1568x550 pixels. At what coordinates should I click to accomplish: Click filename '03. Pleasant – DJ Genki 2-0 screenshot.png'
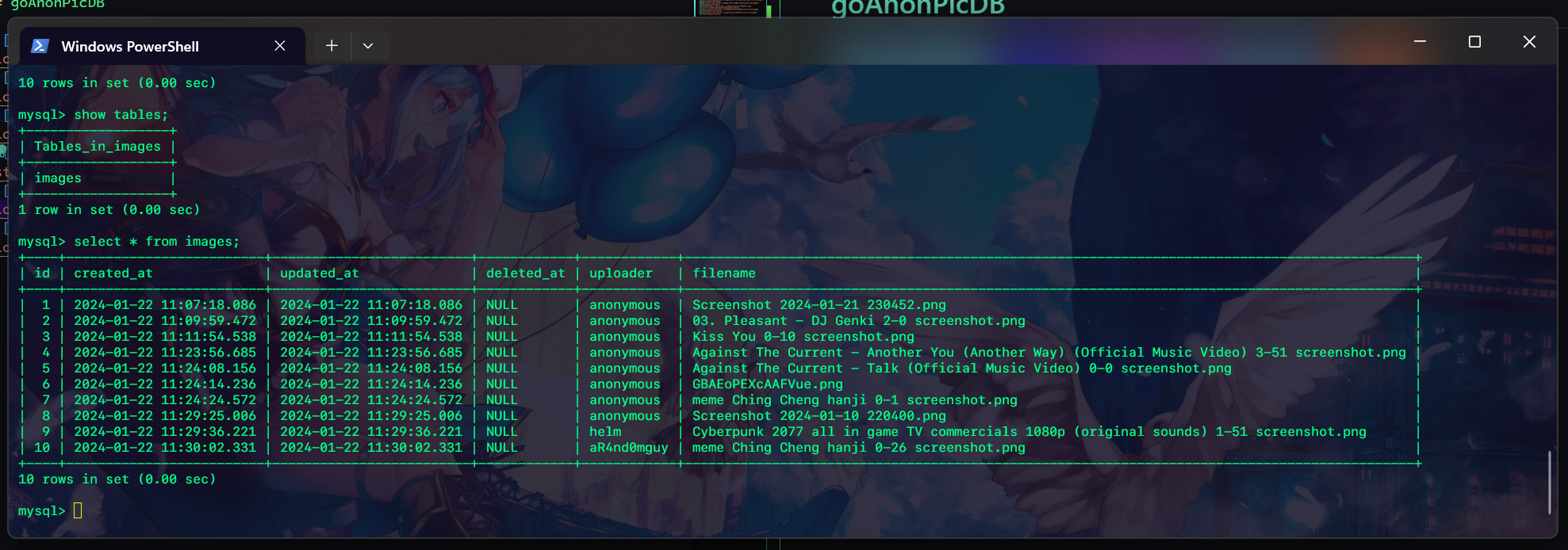(x=859, y=321)
